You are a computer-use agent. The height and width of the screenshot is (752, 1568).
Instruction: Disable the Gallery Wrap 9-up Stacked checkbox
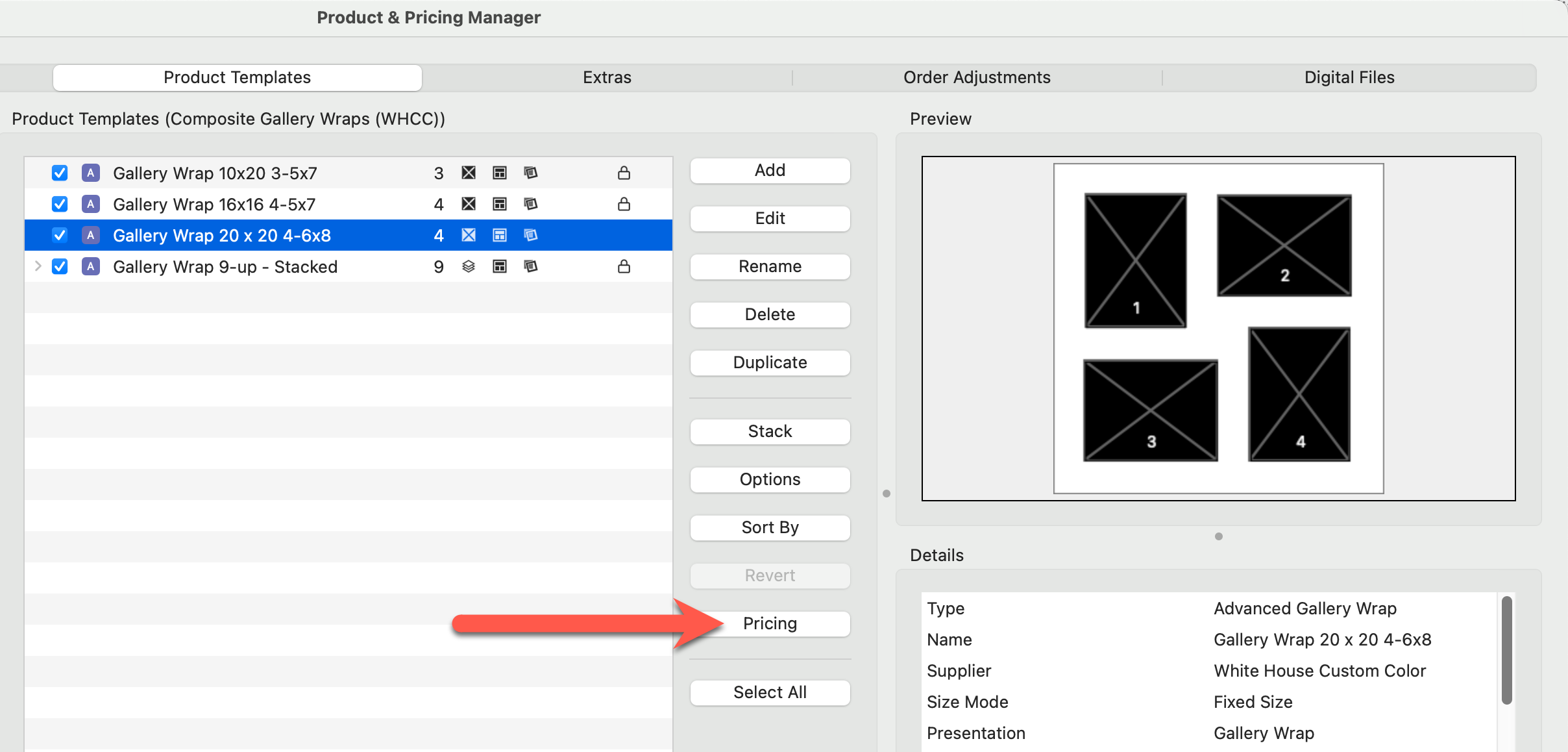[x=60, y=266]
